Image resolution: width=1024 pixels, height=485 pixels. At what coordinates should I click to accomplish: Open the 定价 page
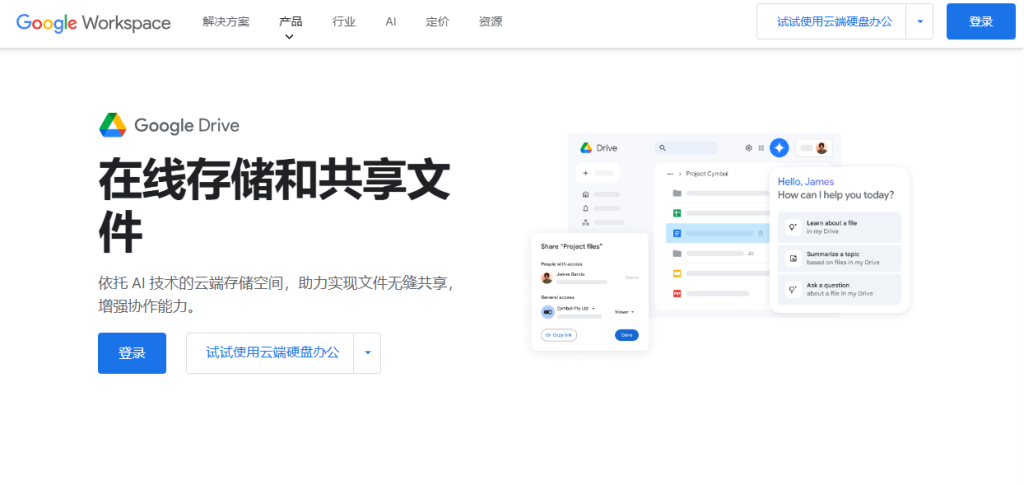438,22
